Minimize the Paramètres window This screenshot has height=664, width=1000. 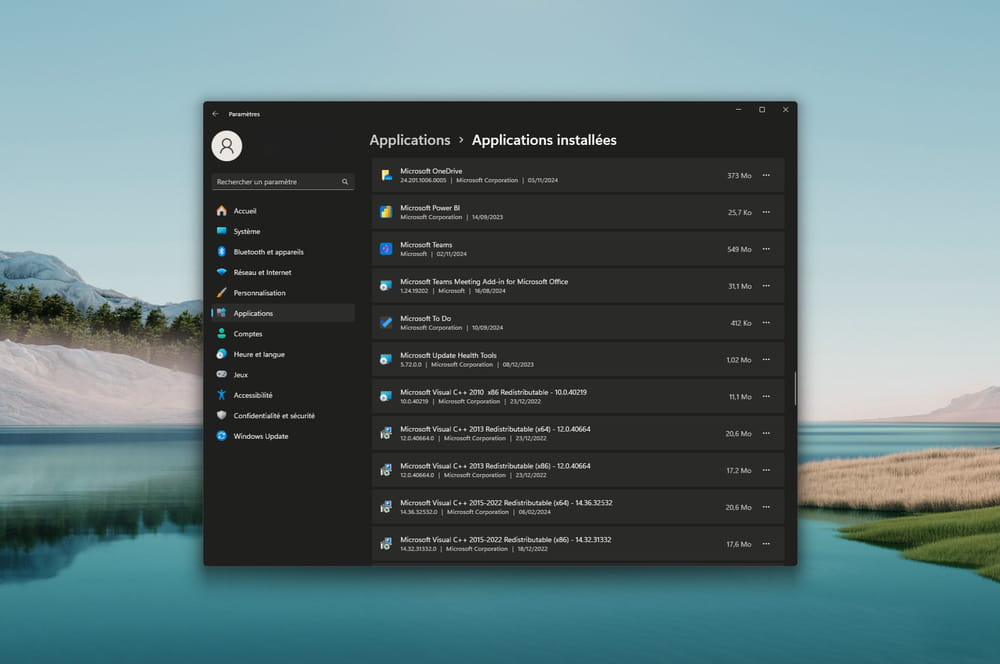click(x=739, y=110)
